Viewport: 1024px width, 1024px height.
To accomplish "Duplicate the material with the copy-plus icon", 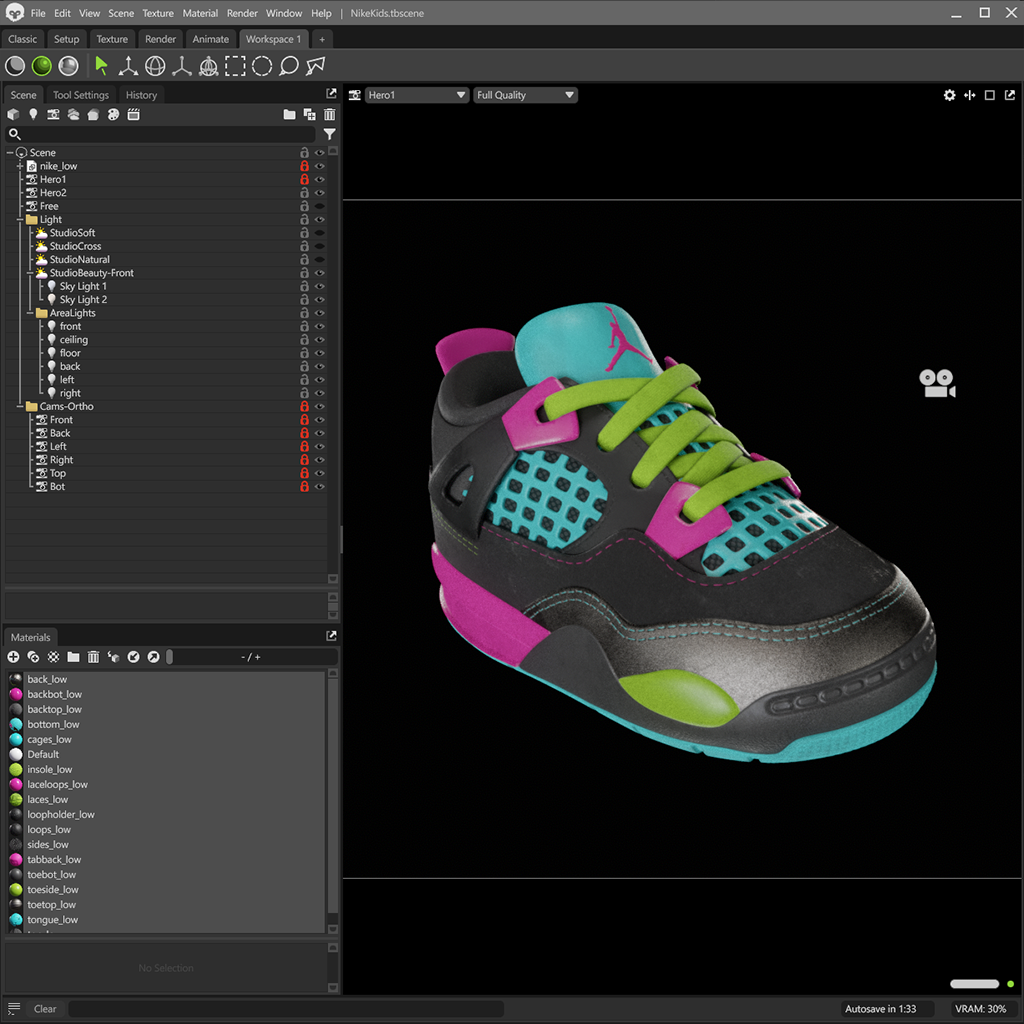I will [x=33, y=657].
